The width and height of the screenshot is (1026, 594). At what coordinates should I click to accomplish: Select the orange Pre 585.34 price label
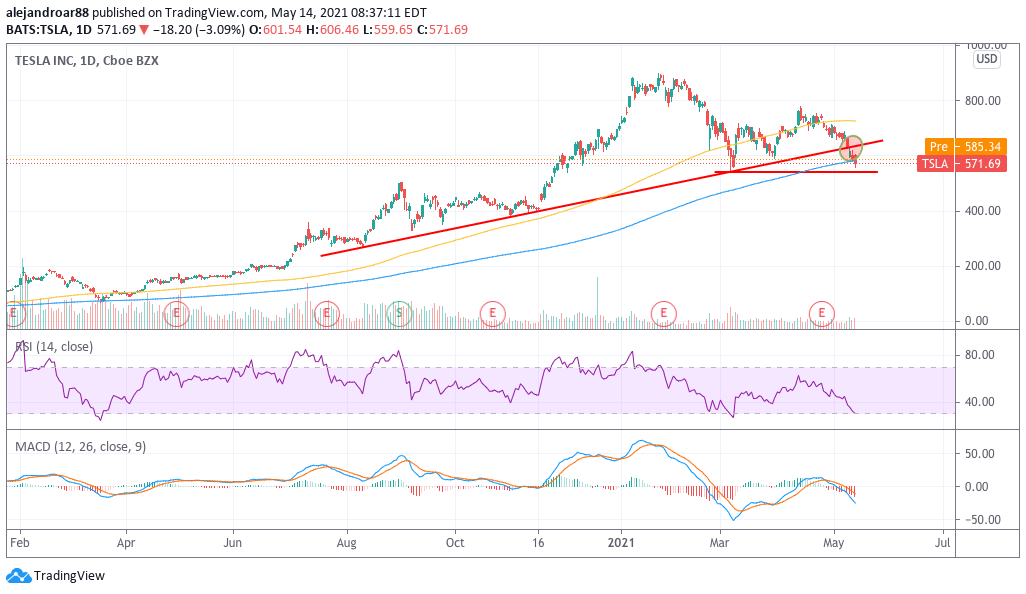[x=965, y=147]
